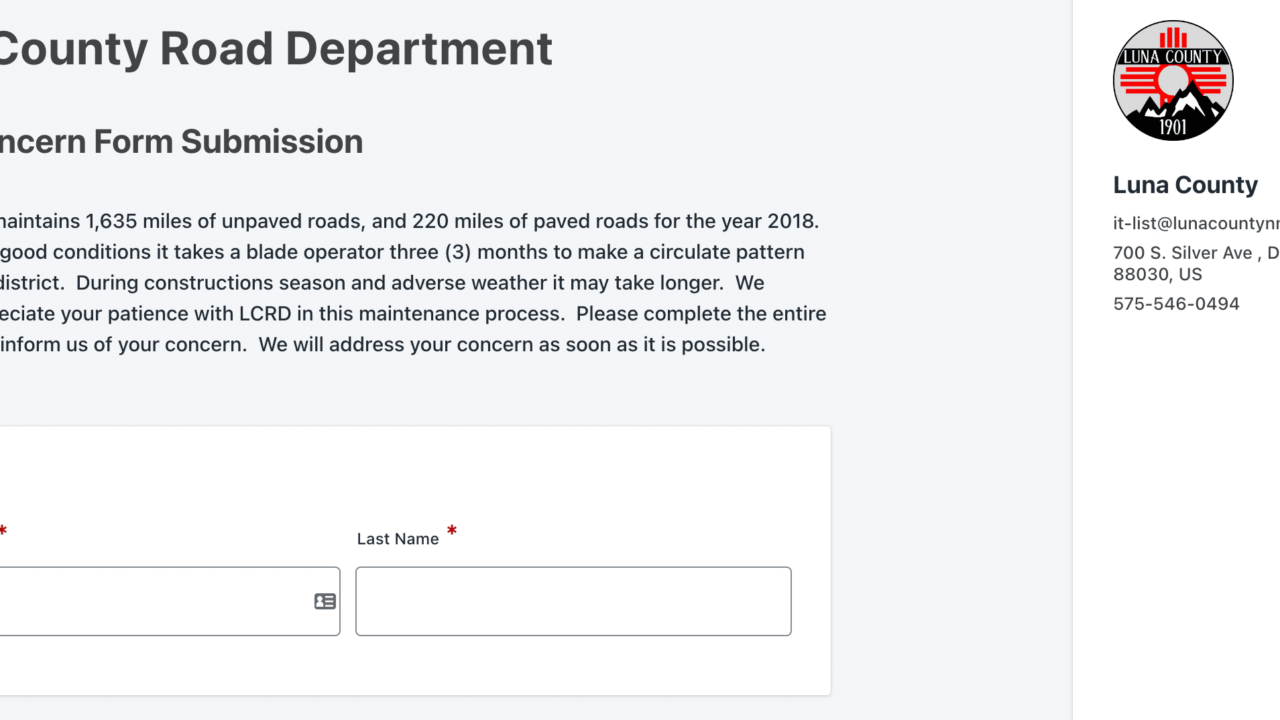The image size is (1280, 720).
Task: Click the County Road Department page title
Action: (275, 48)
